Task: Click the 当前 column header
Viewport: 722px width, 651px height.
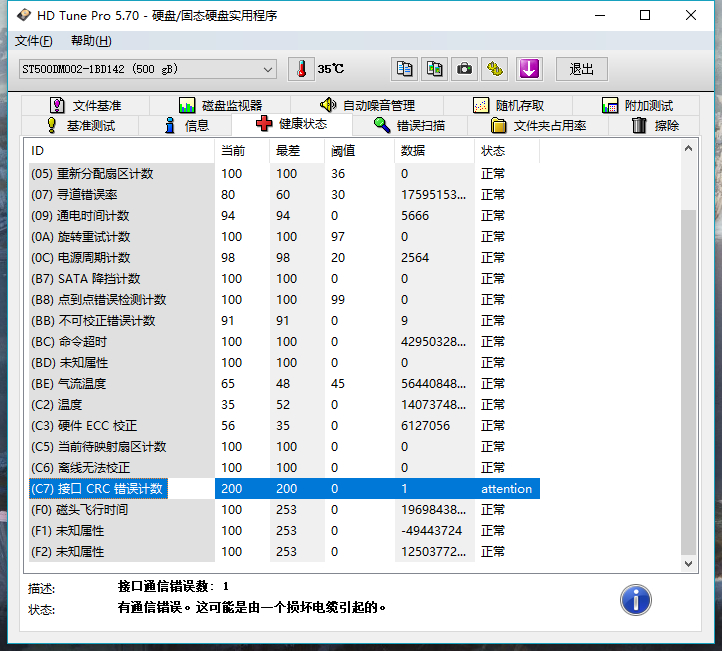Action: point(242,151)
